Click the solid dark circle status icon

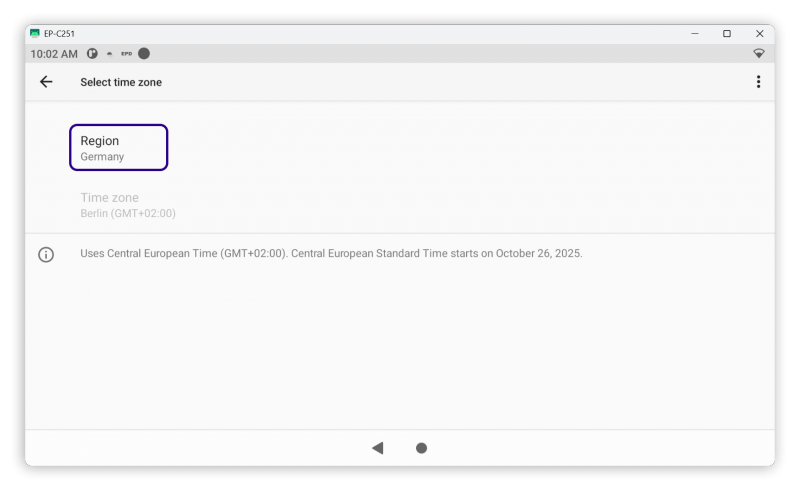point(144,54)
